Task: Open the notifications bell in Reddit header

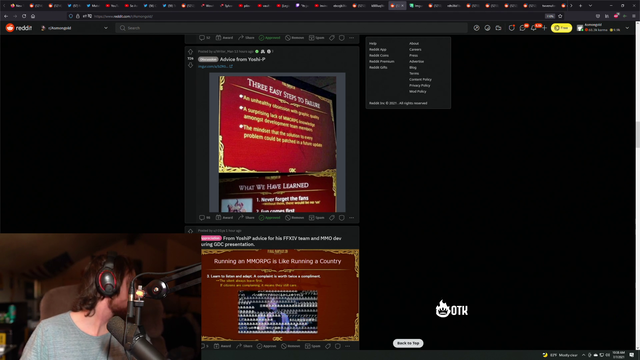Action: click(x=533, y=28)
